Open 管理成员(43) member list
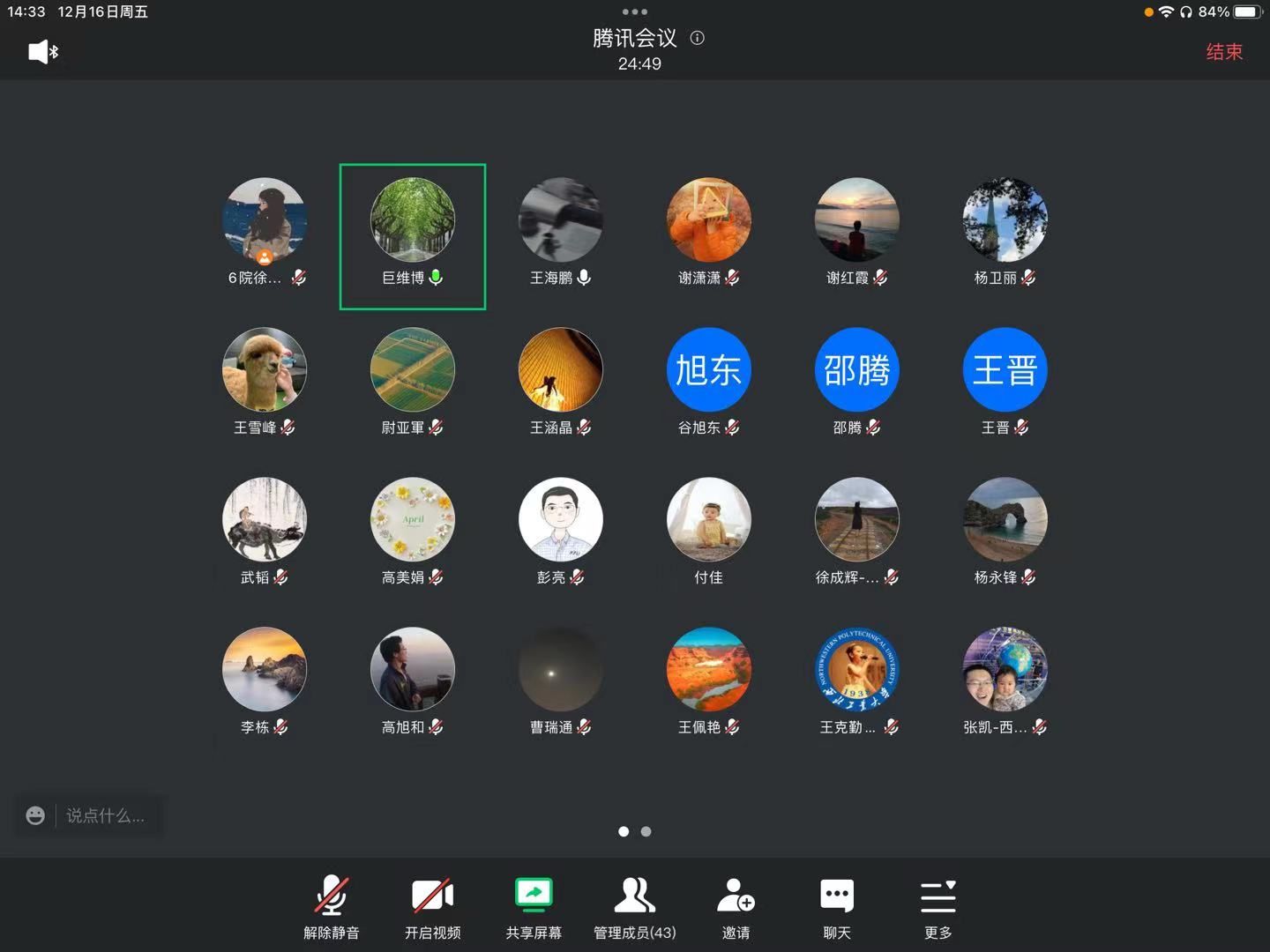Viewport: 1270px width, 952px height. 634,896
